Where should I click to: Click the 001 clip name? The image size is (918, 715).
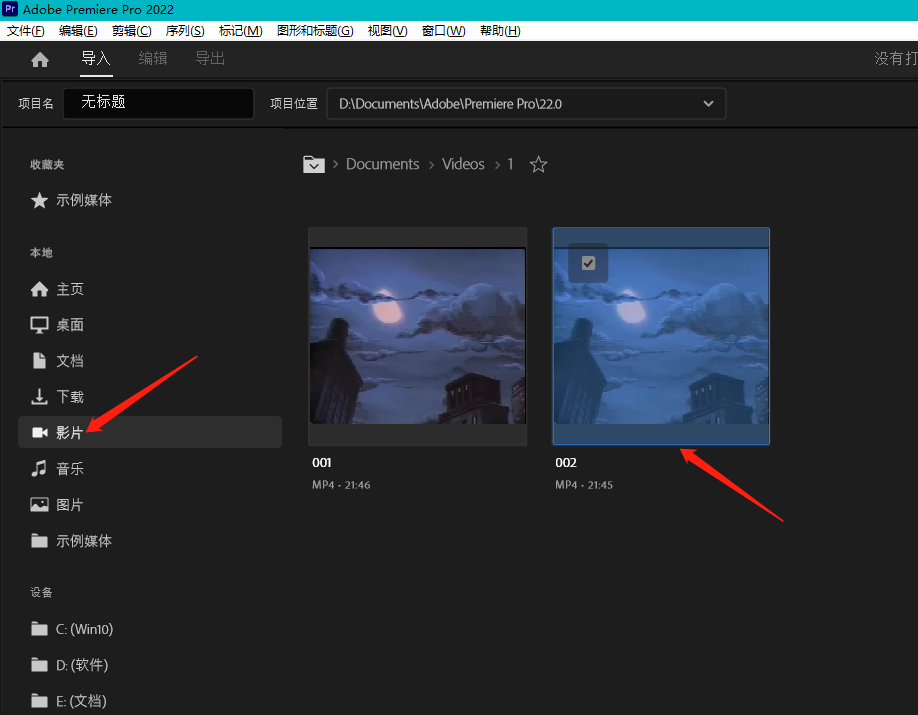pyautogui.click(x=321, y=463)
